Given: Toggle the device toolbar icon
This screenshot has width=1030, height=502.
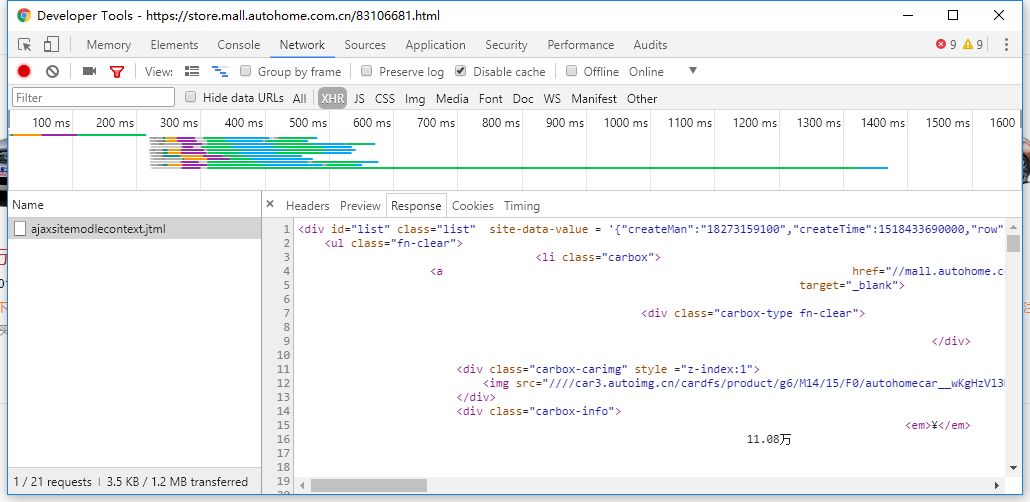Looking at the screenshot, I should point(51,45).
